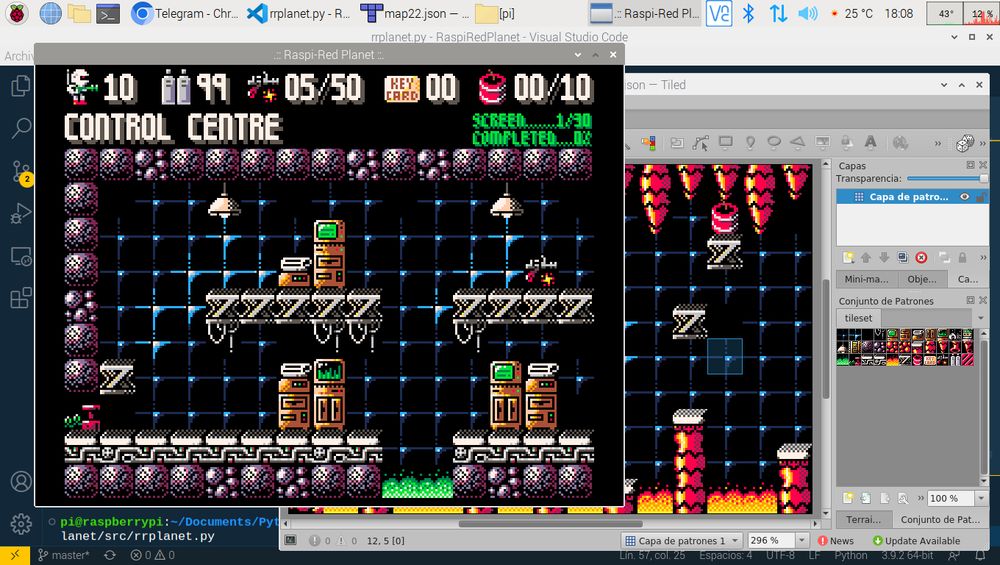Open VS Code Accounts icon
The width and height of the screenshot is (1000, 565).
coord(20,481)
